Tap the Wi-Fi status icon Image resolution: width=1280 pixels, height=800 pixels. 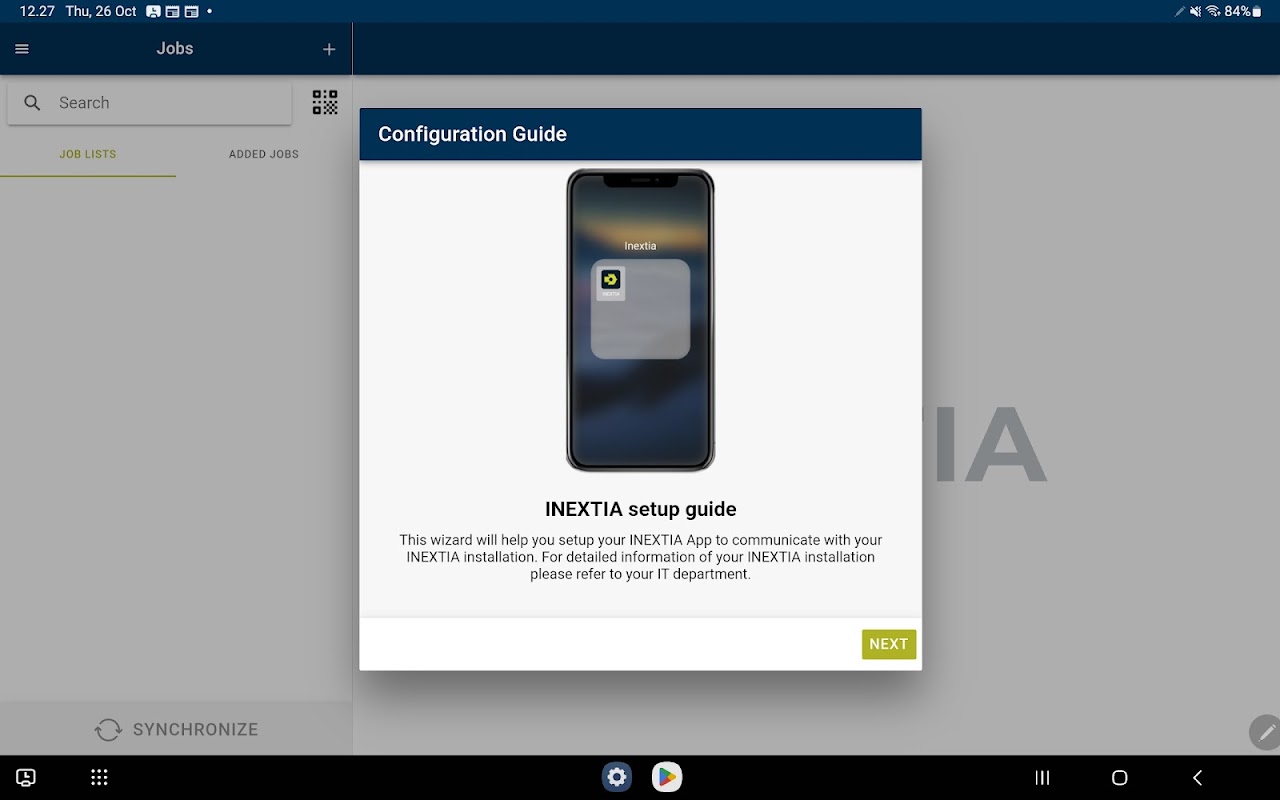[1213, 11]
